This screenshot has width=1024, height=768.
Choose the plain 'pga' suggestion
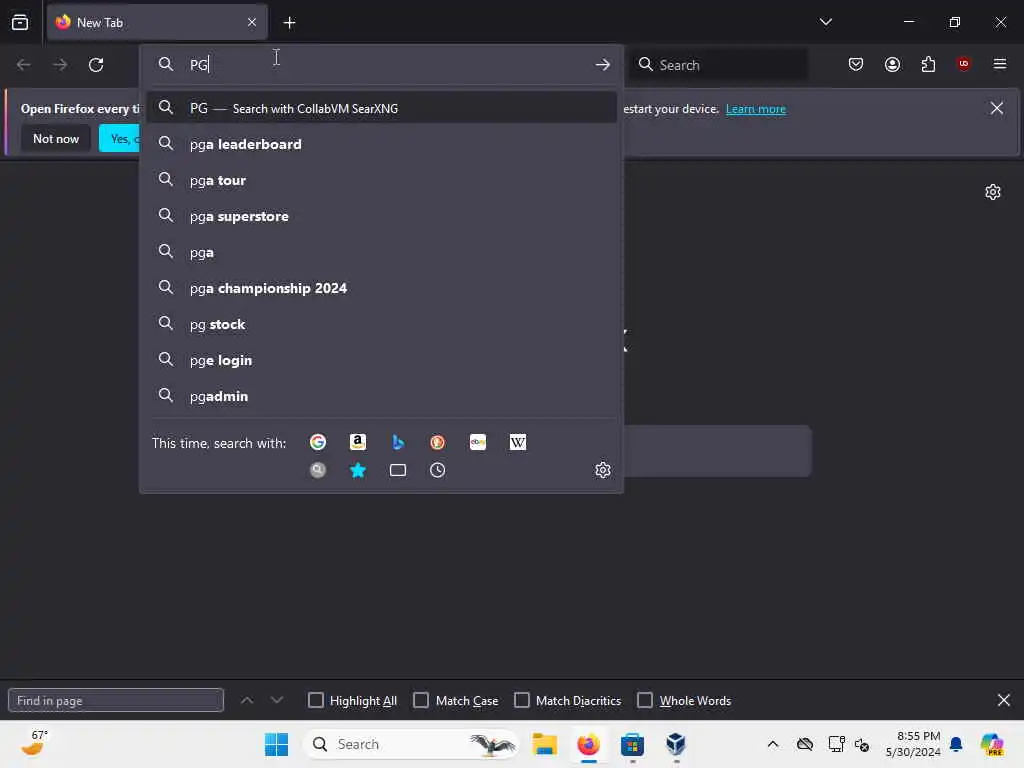point(381,252)
